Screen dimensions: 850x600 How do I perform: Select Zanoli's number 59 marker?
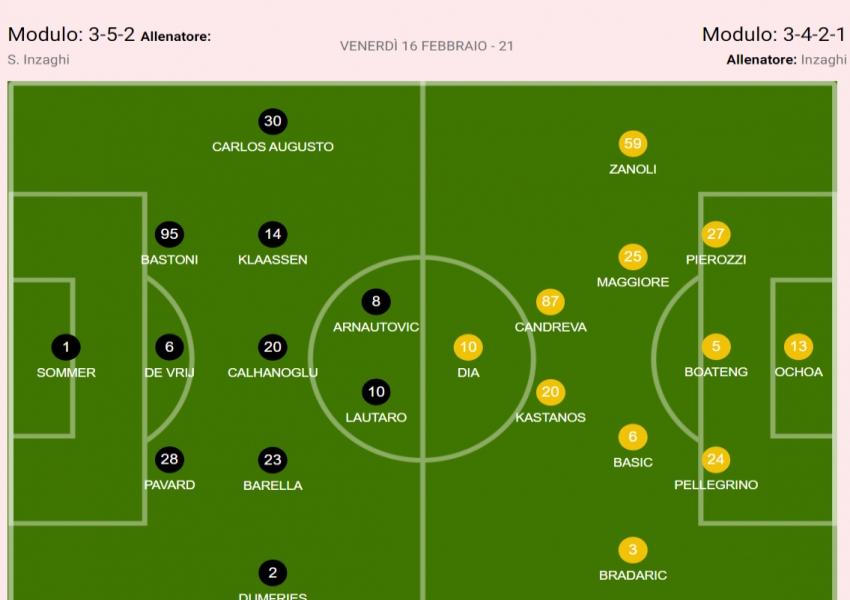(632, 144)
